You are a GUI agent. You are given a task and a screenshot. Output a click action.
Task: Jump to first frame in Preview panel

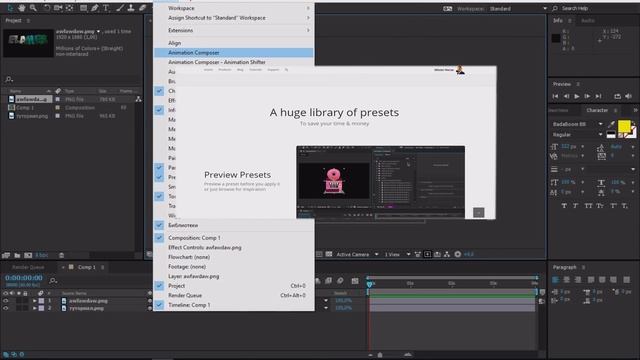[x=555, y=96]
